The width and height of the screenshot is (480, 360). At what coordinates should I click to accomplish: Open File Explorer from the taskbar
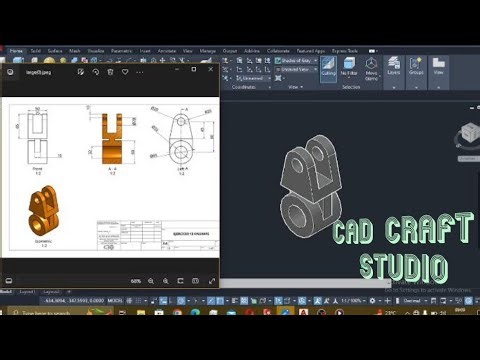[141, 312]
